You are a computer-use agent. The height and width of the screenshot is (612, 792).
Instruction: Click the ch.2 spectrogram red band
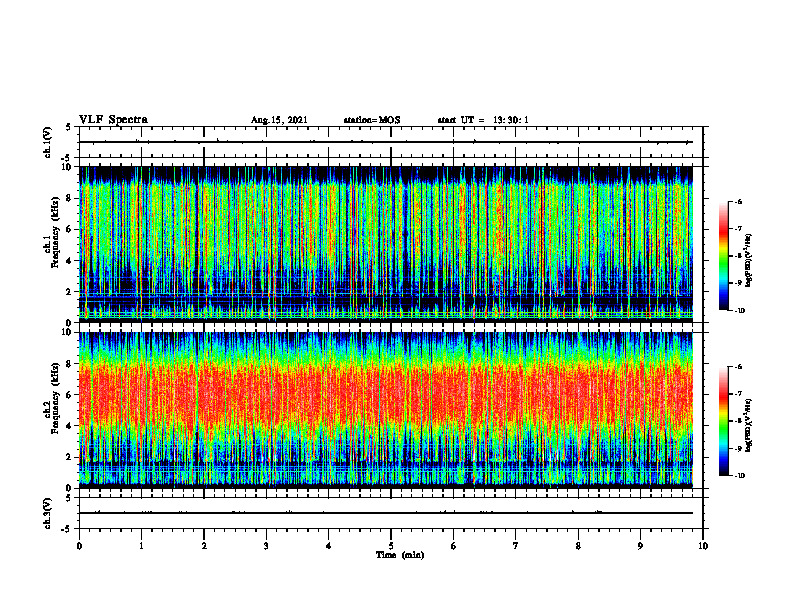(386, 396)
